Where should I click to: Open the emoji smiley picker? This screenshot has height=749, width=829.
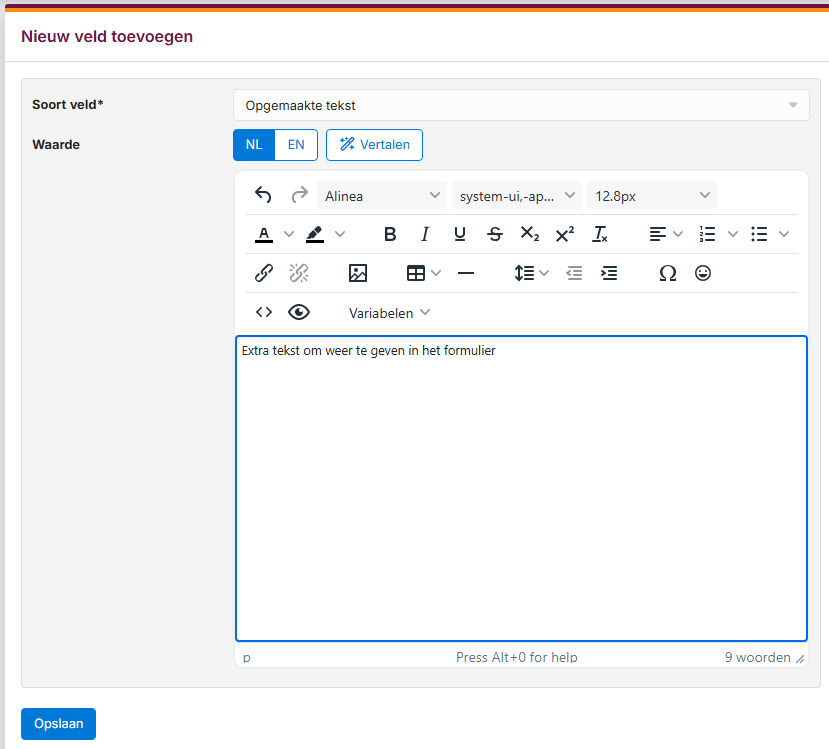703,273
